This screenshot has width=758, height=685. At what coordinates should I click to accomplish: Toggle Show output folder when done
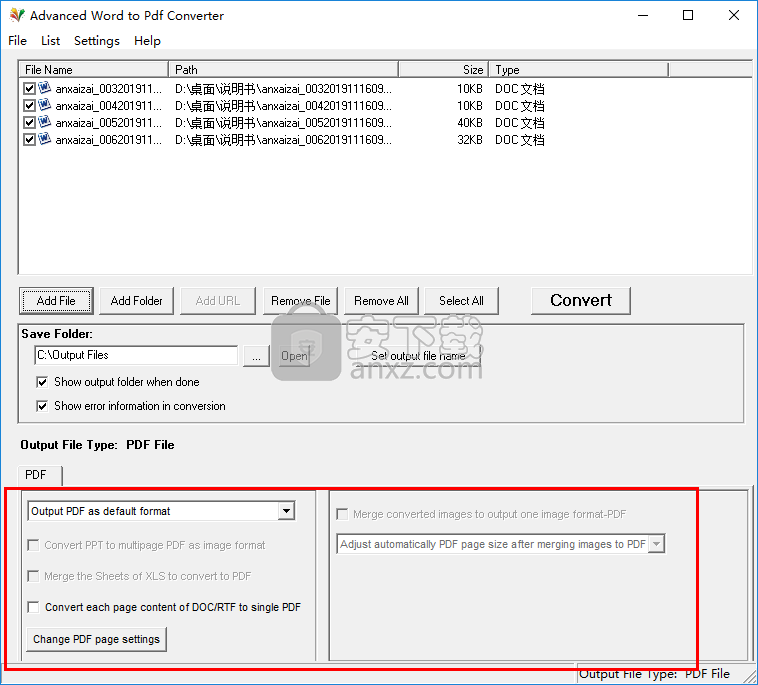pos(42,382)
